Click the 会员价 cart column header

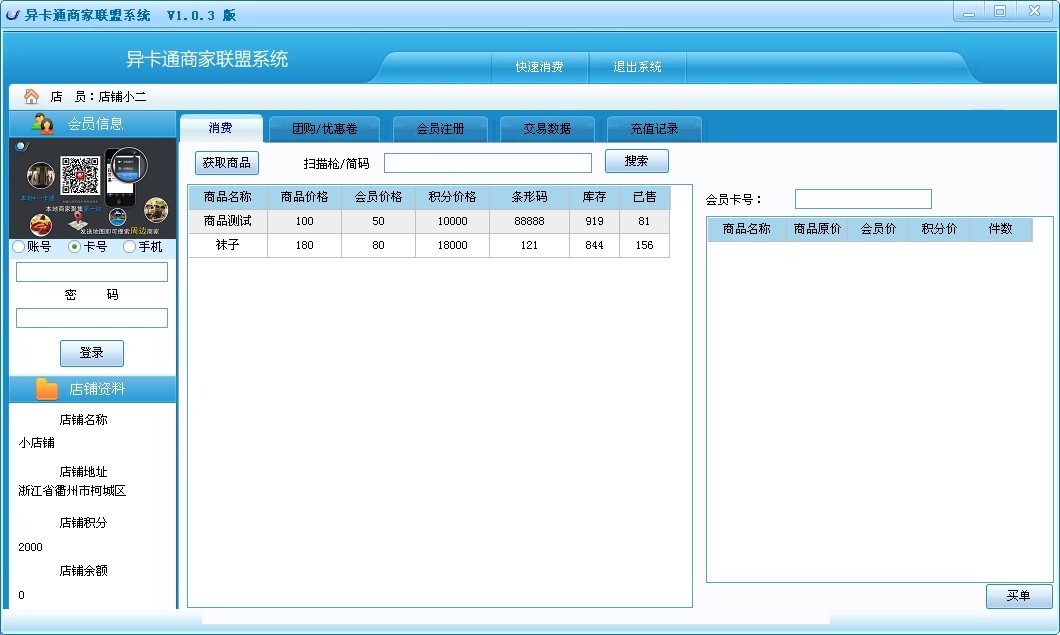[878, 229]
